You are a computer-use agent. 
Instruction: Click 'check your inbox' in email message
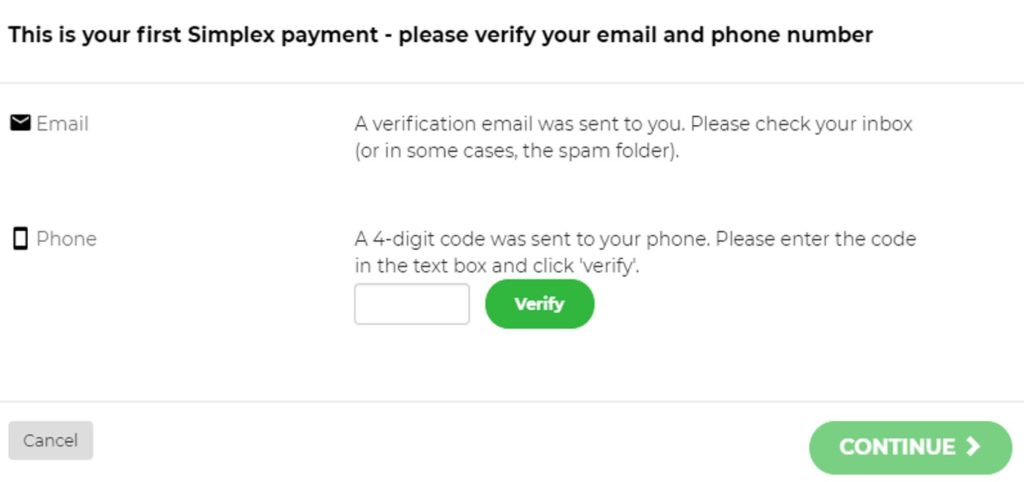click(x=830, y=123)
